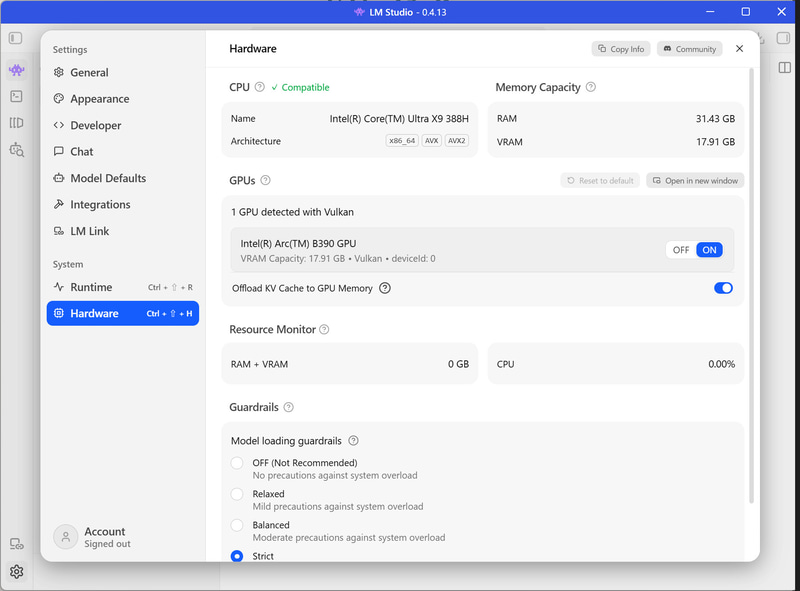
Task: Select the Hardware settings page
Action: point(122,313)
